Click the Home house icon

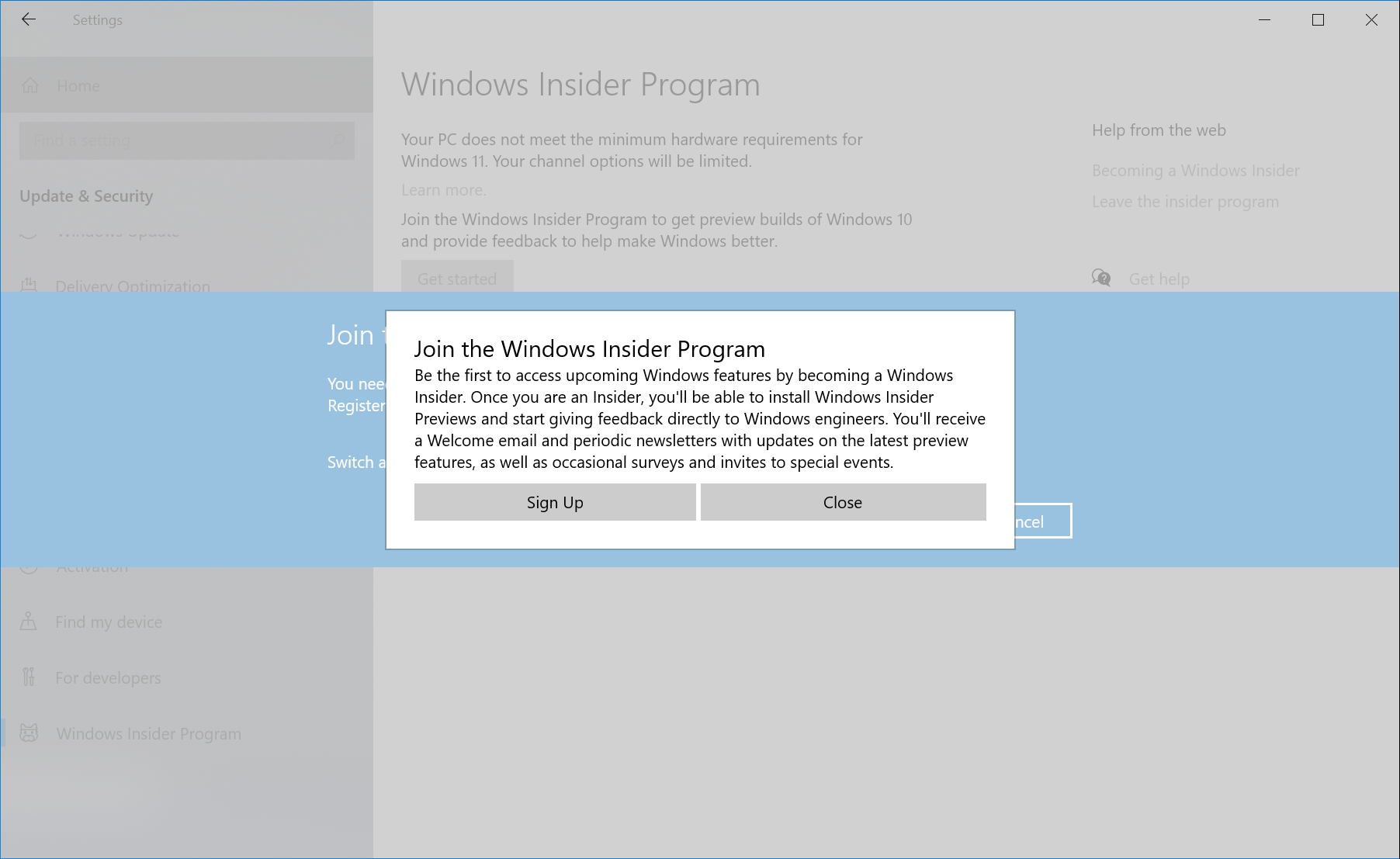(x=30, y=85)
